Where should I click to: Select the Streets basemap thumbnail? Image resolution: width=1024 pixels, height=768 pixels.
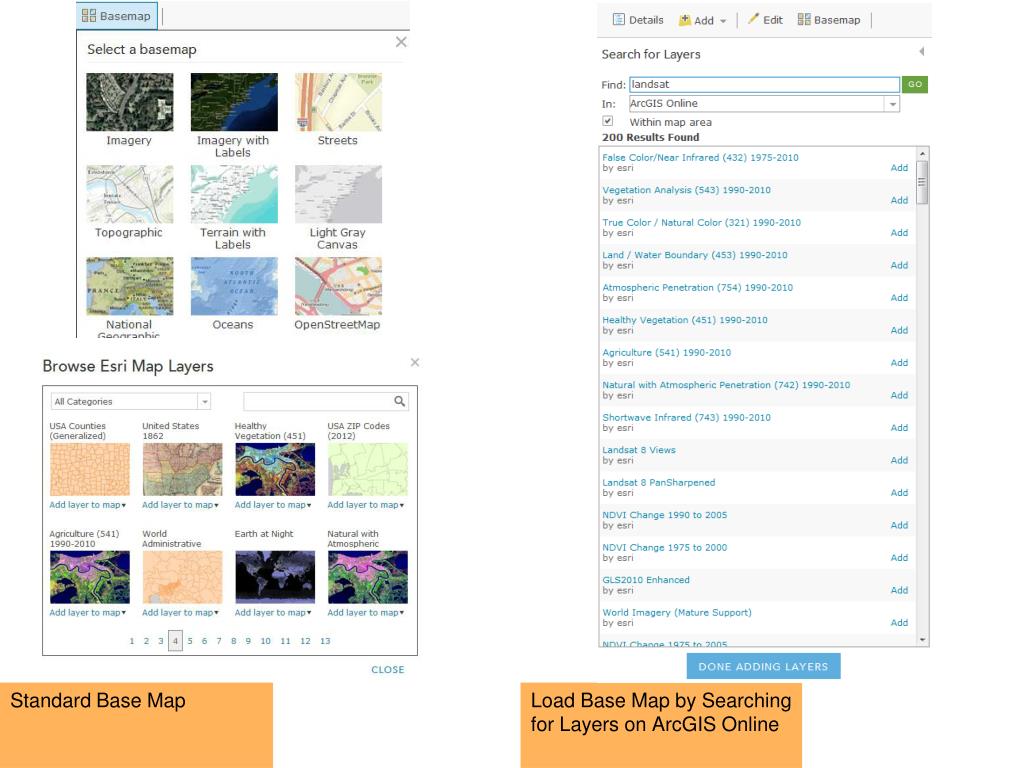[x=338, y=102]
